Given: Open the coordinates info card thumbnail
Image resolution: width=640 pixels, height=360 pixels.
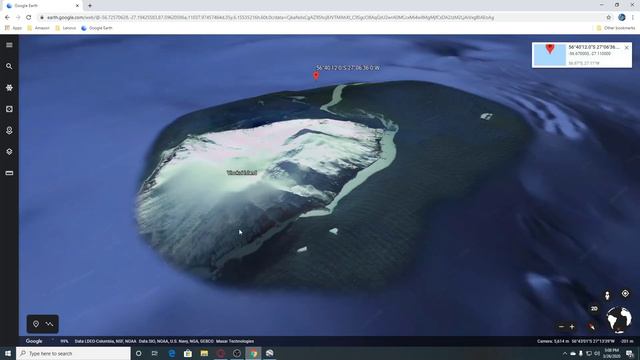Looking at the screenshot, I should (x=550, y=55).
